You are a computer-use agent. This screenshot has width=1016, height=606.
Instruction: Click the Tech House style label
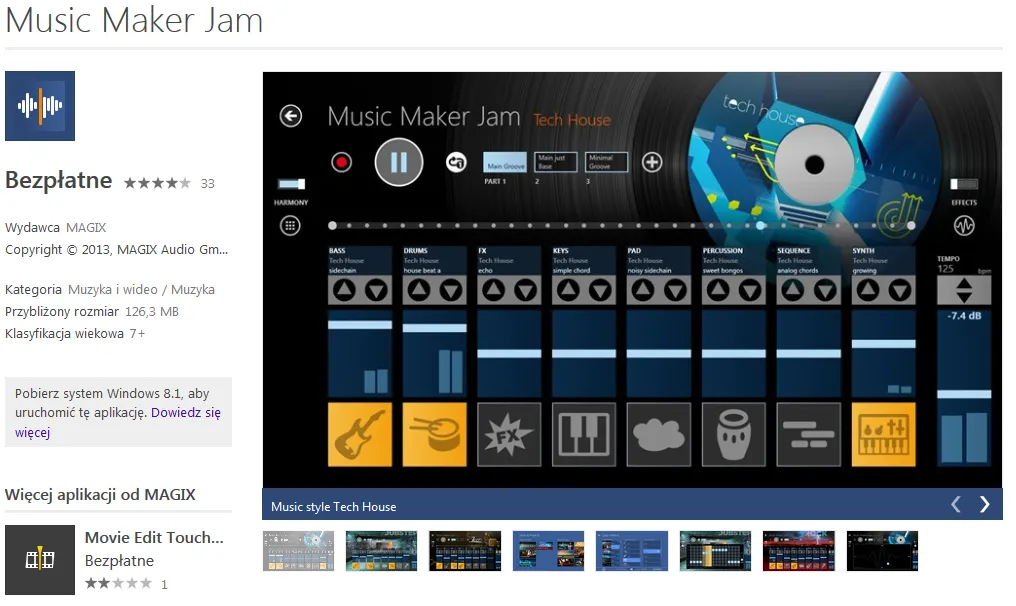pyautogui.click(x=572, y=120)
